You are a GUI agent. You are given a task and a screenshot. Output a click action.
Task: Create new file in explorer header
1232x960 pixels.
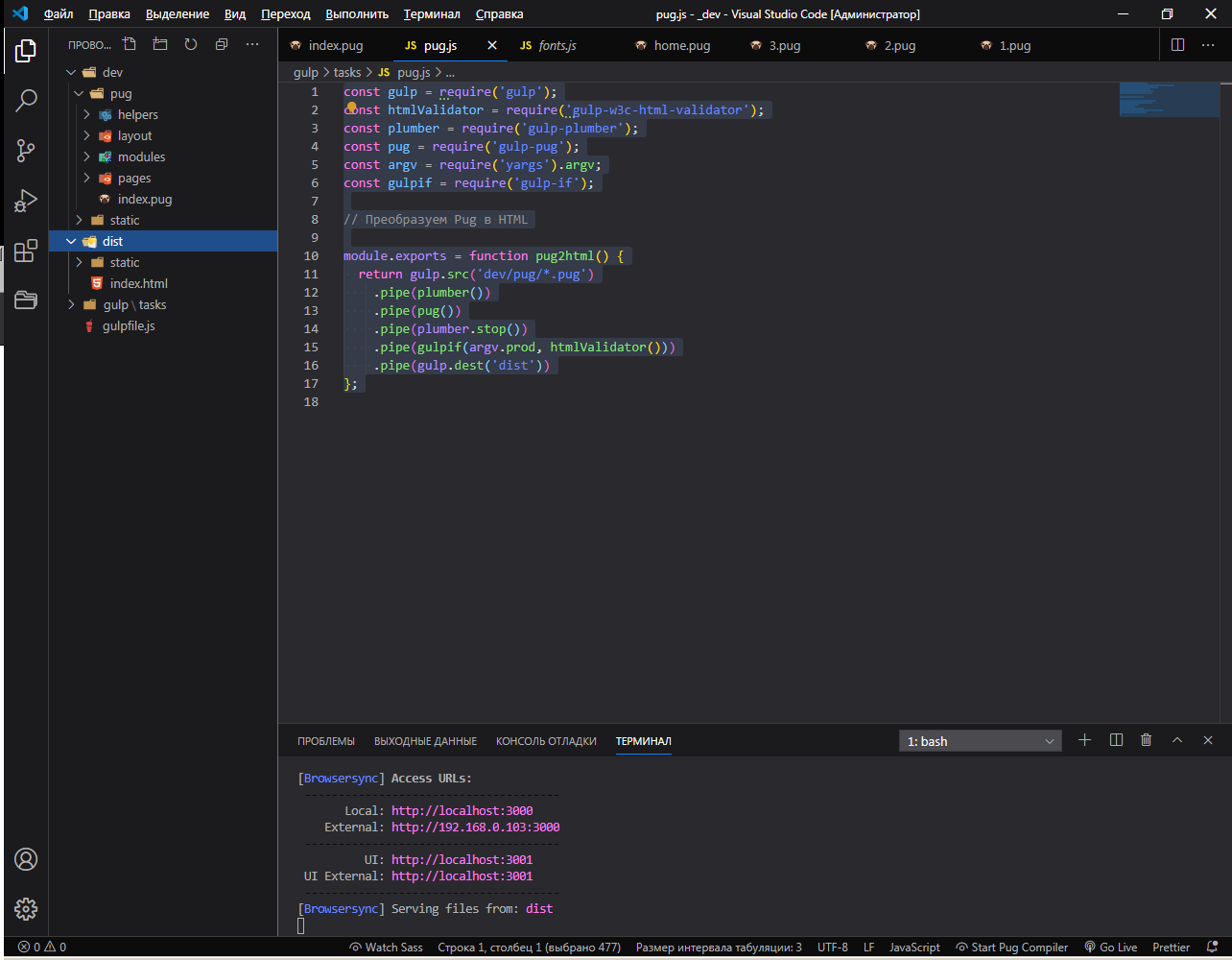130,44
